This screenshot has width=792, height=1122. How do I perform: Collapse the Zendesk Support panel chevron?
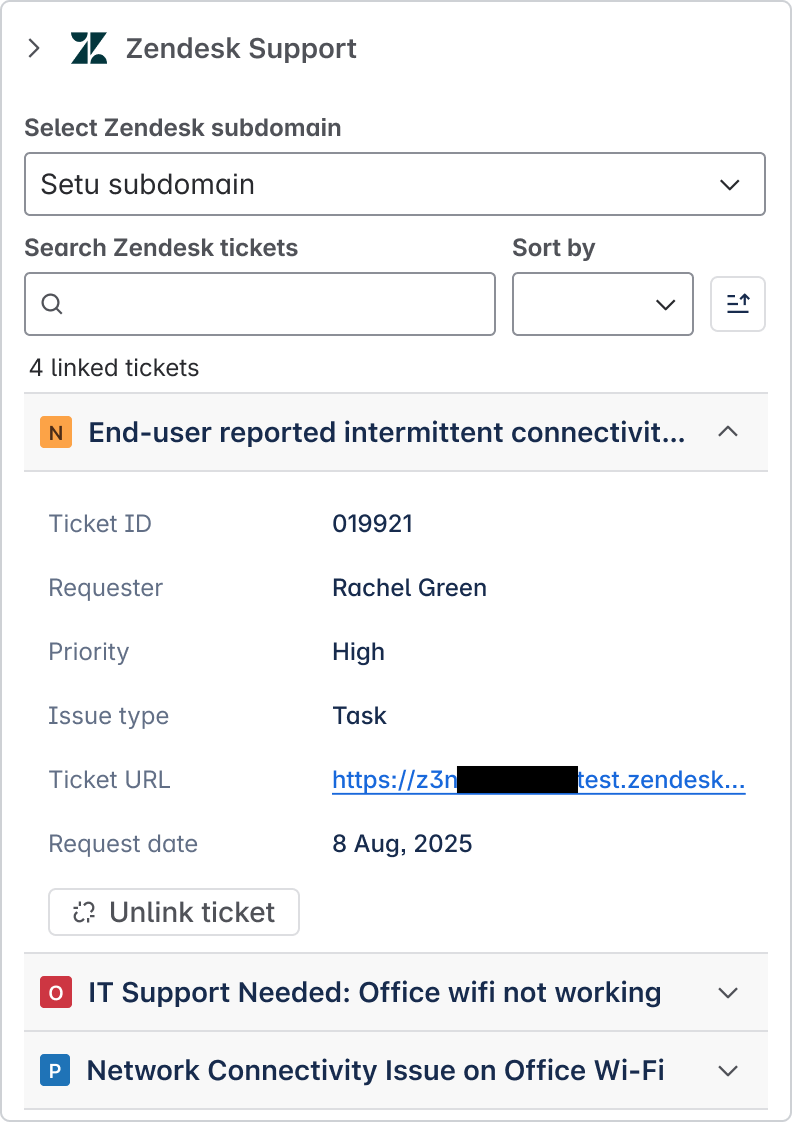[x=34, y=48]
